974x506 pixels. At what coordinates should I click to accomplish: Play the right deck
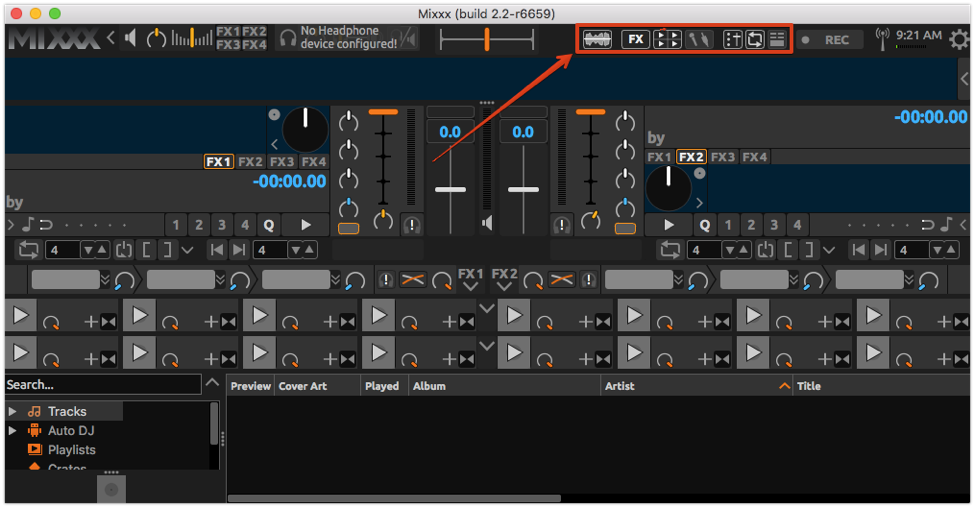pos(669,225)
